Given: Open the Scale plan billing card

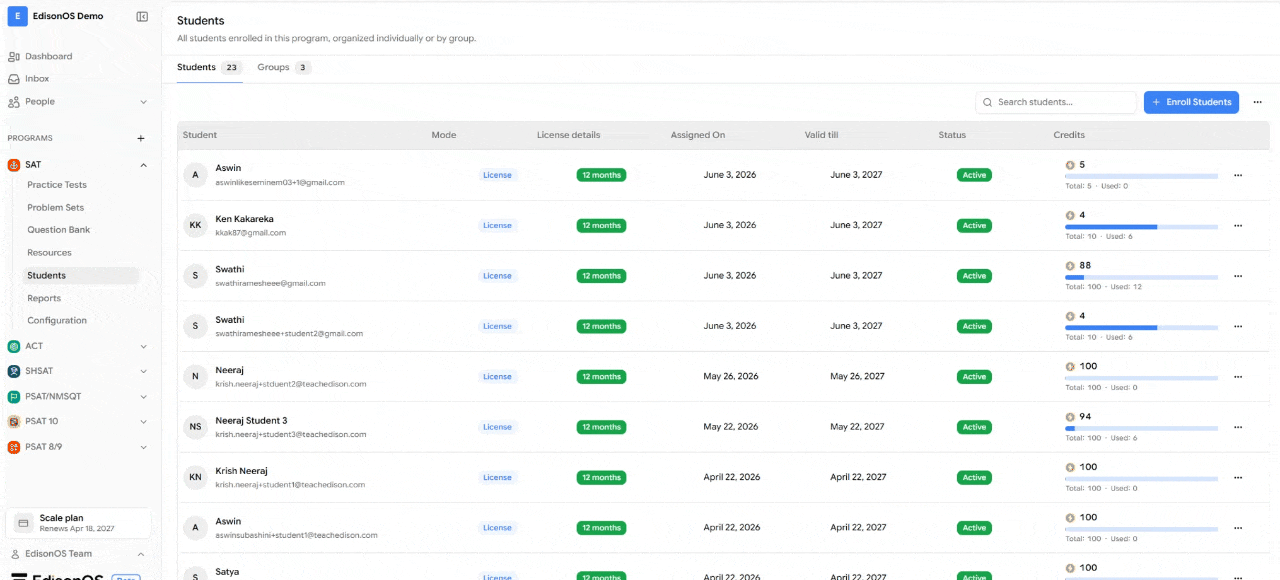Looking at the screenshot, I should point(79,523).
